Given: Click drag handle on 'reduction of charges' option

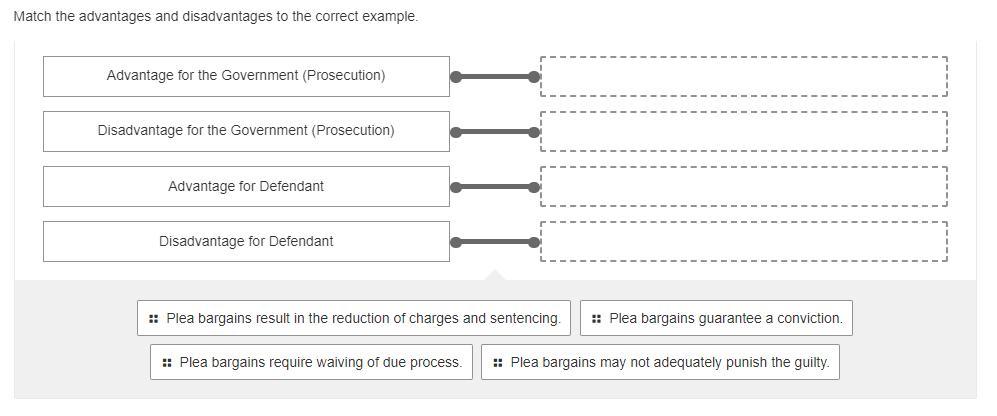Looking at the screenshot, I should point(153,319).
